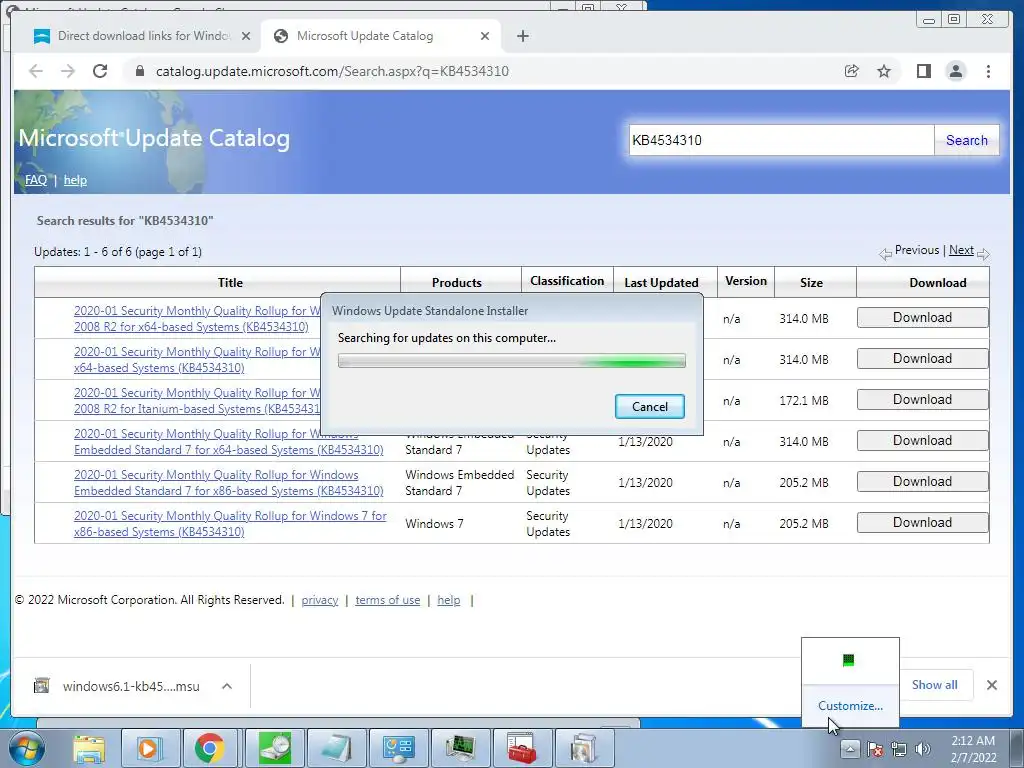Click the KB4534310 search box
This screenshot has height=768, width=1024.
(x=781, y=140)
